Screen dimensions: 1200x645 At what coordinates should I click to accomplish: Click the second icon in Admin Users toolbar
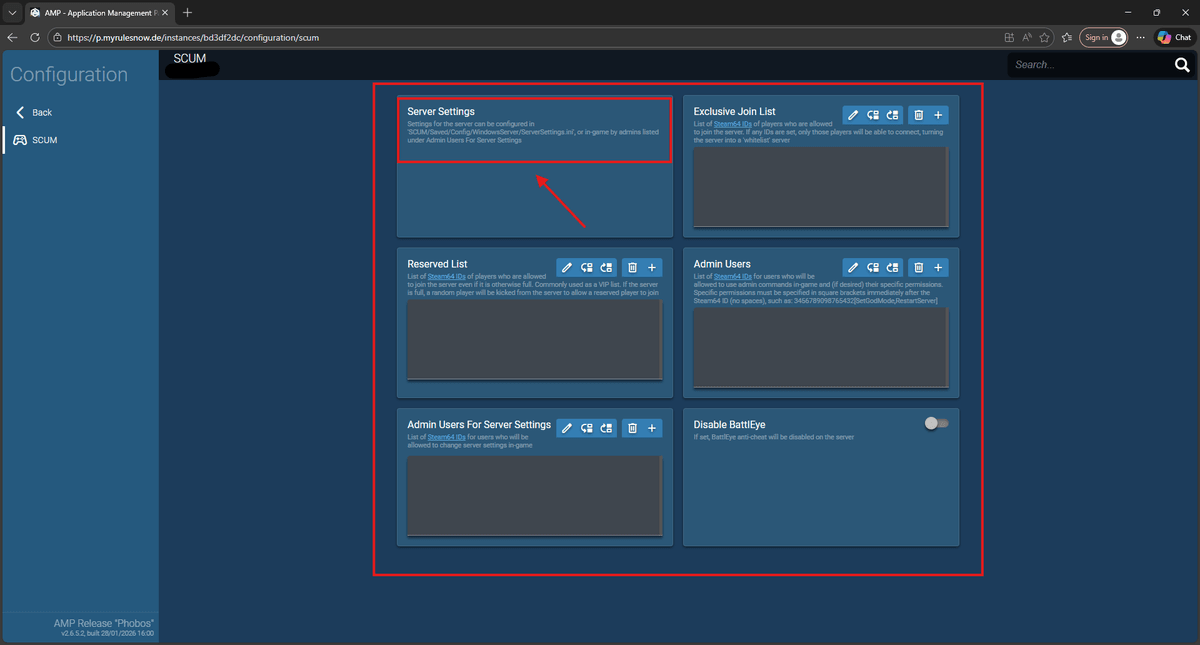[873, 268]
